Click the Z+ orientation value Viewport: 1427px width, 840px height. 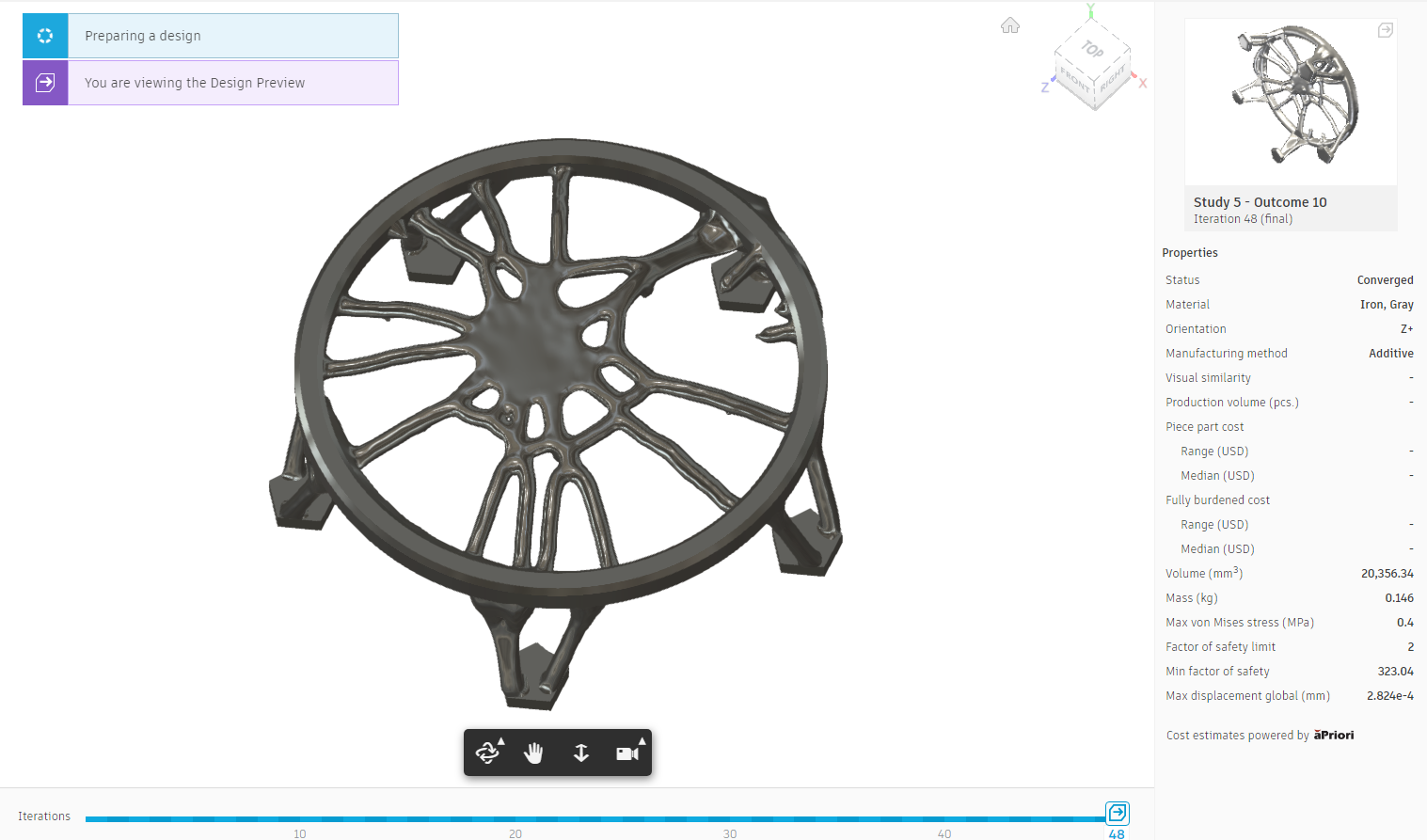[1406, 329]
